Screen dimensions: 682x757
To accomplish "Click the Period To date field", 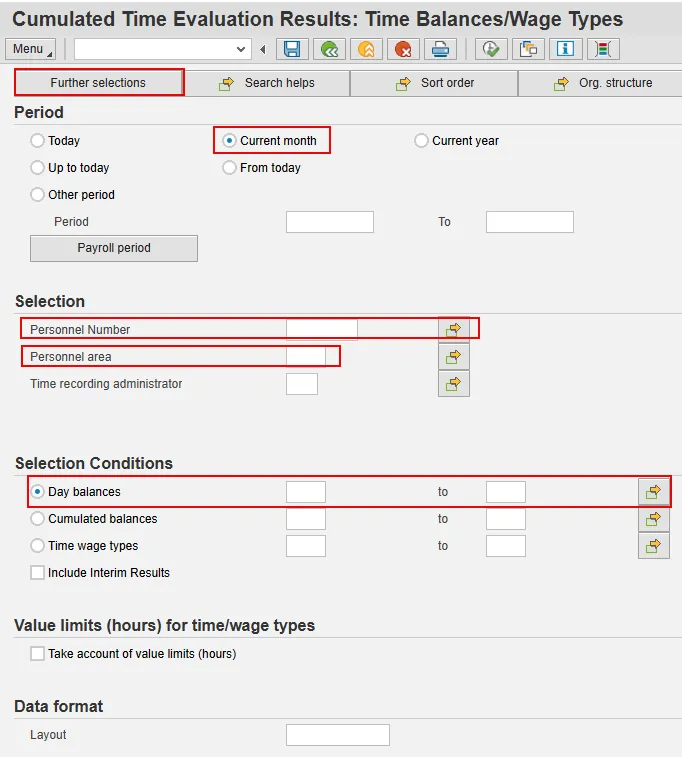I will [530, 222].
